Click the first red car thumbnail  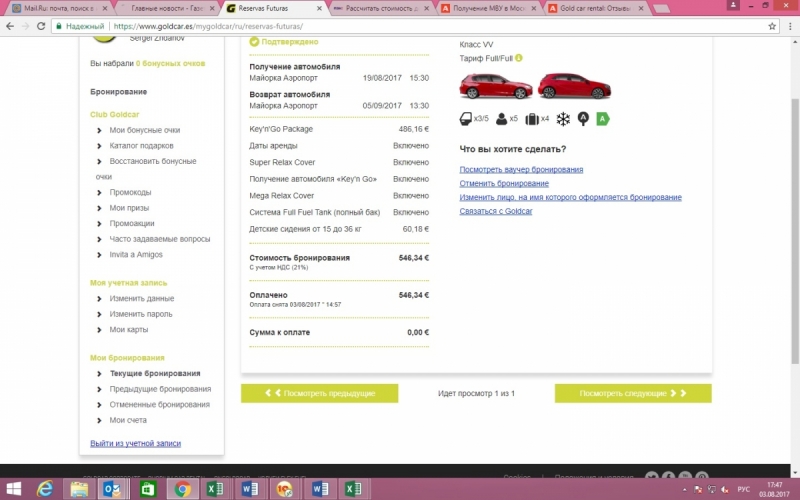coord(483,87)
